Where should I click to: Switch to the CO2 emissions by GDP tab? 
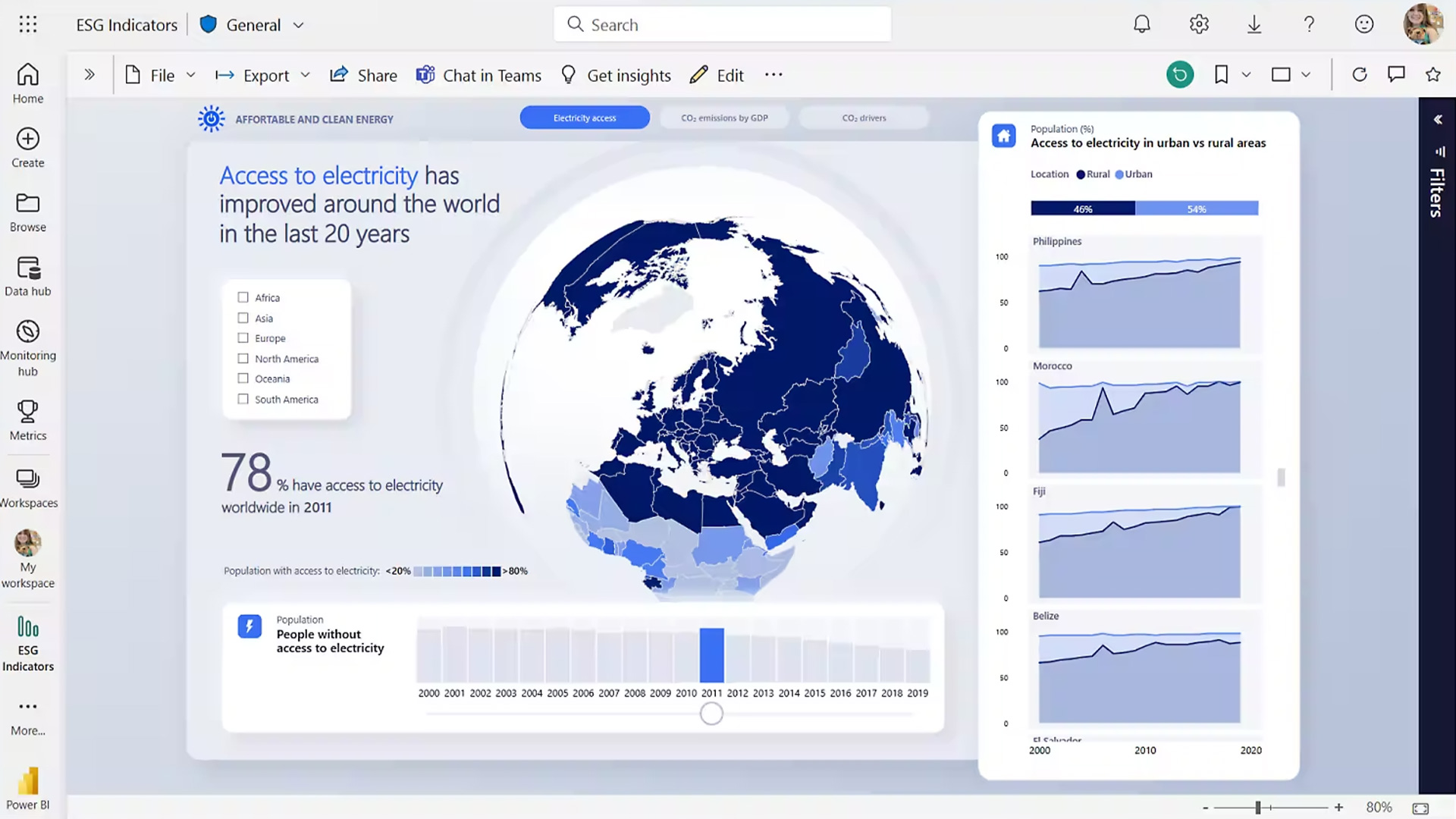click(x=724, y=118)
